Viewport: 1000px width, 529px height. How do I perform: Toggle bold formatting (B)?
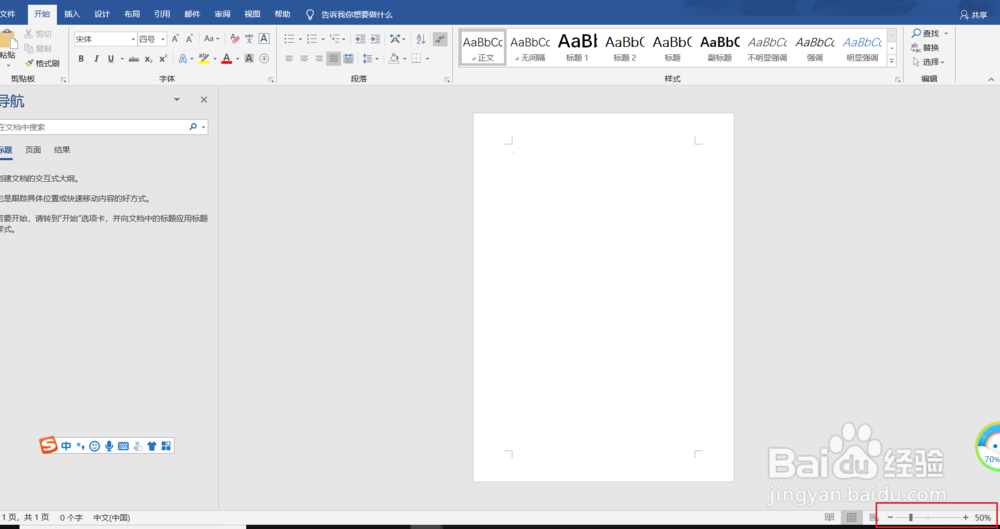click(81, 59)
